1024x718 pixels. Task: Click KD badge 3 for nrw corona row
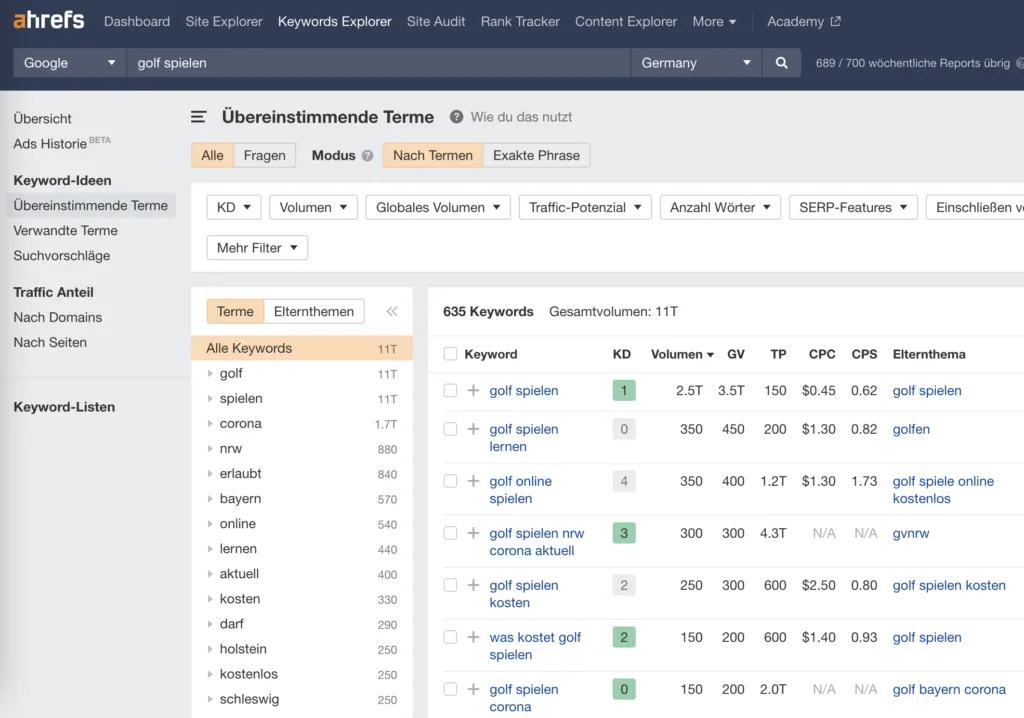click(624, 533)
